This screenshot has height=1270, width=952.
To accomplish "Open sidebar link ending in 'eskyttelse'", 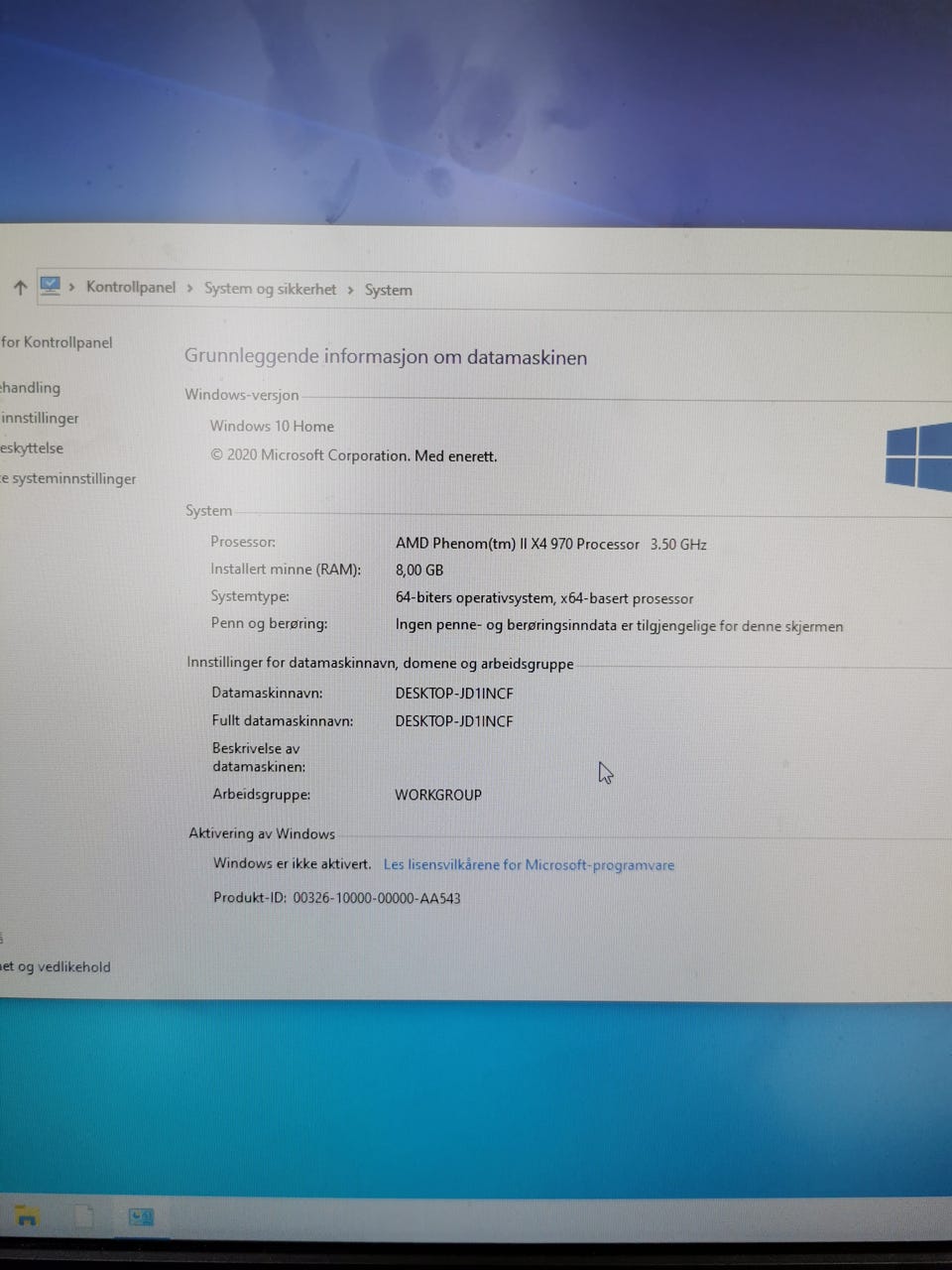I will pyautogui.click(x=32, y=448).
